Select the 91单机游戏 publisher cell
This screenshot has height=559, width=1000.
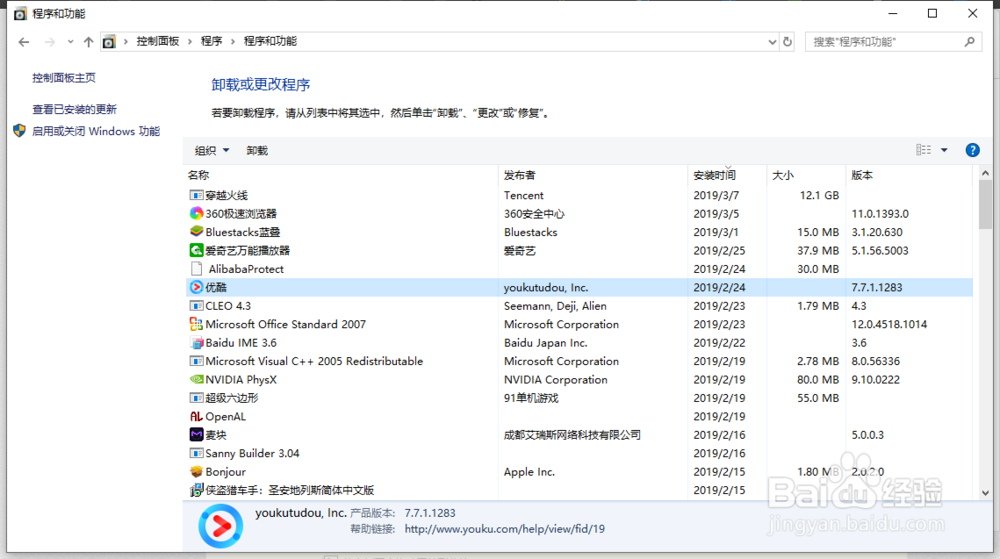pyautogui.click(x=531, y=398)
